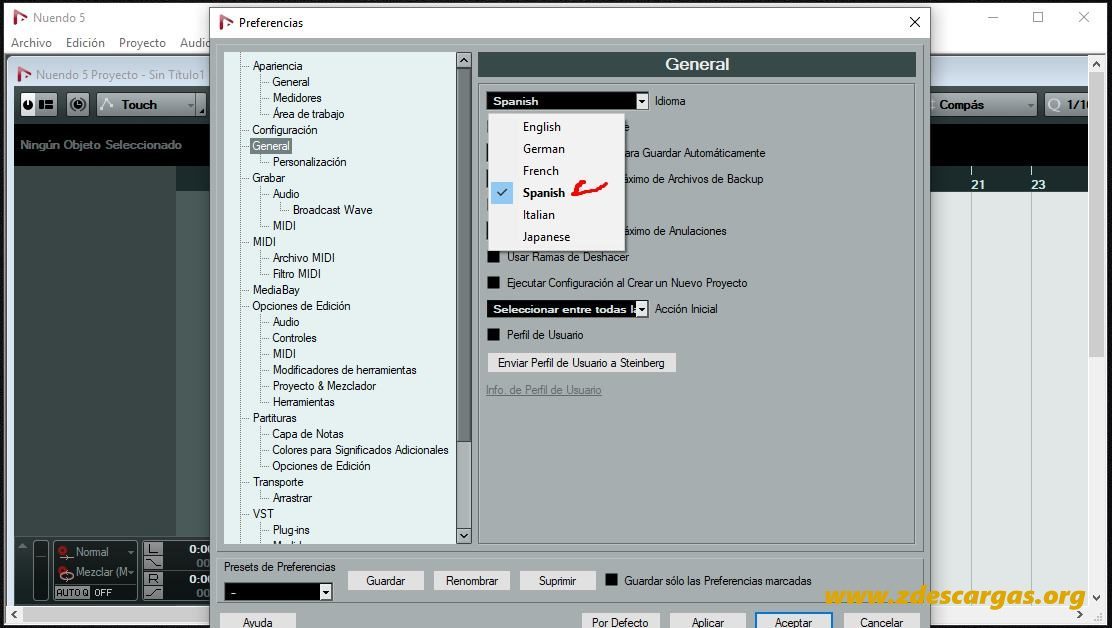Viewport: 1112px width, 628px height.
Task: Click the Preferencias dialog title logo
Action: 226,23
